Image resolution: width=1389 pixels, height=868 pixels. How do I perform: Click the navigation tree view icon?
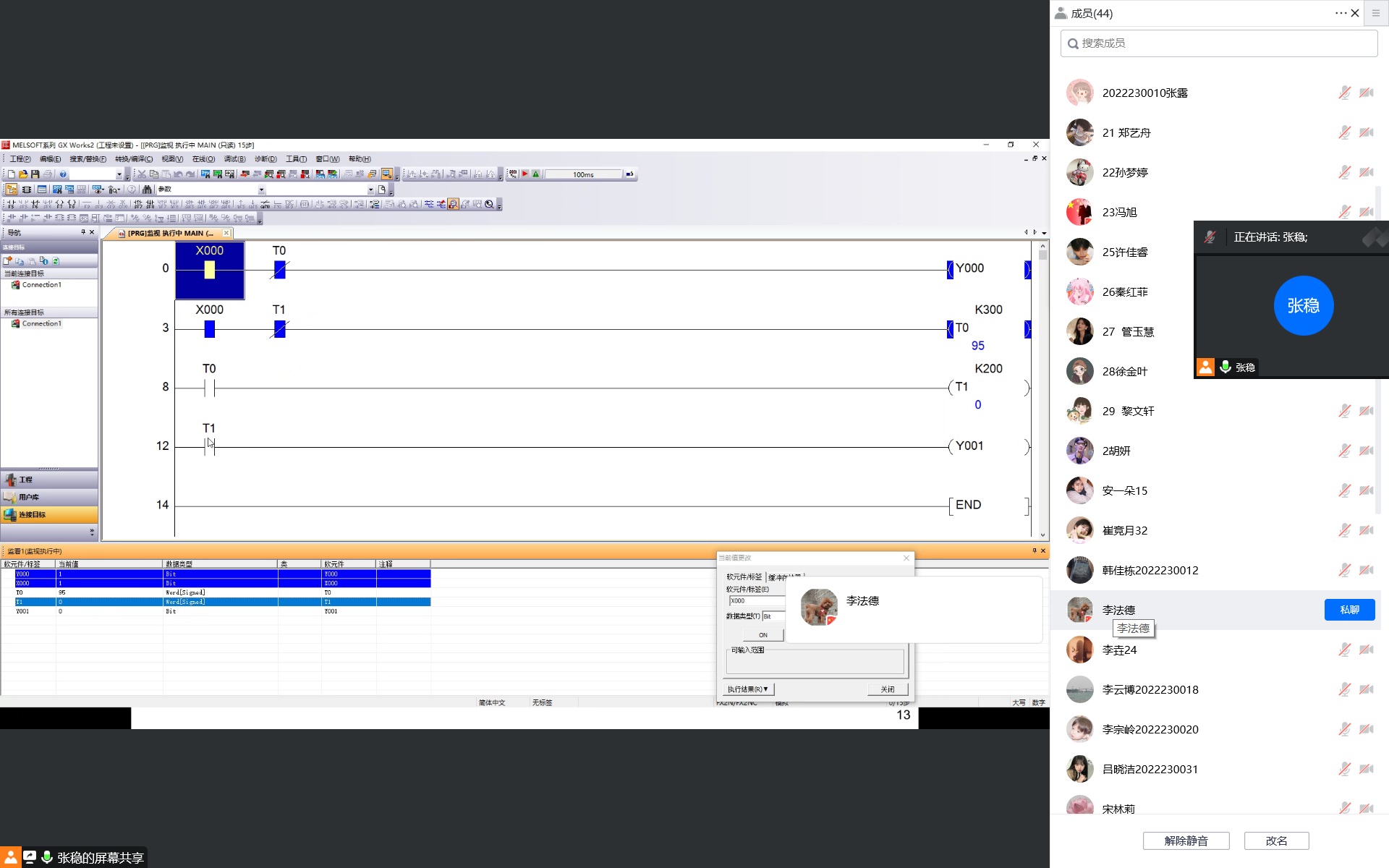(x=11, y=190)
